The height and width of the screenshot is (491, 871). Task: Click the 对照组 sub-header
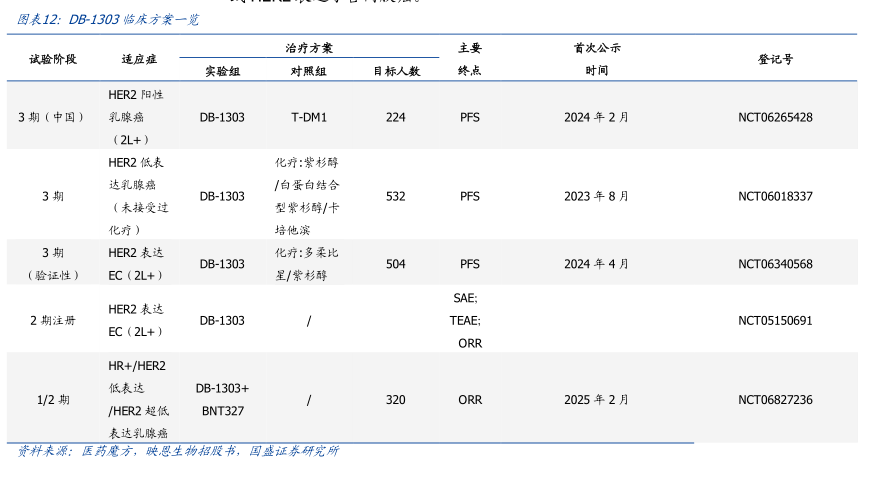[x=309, y=71]
